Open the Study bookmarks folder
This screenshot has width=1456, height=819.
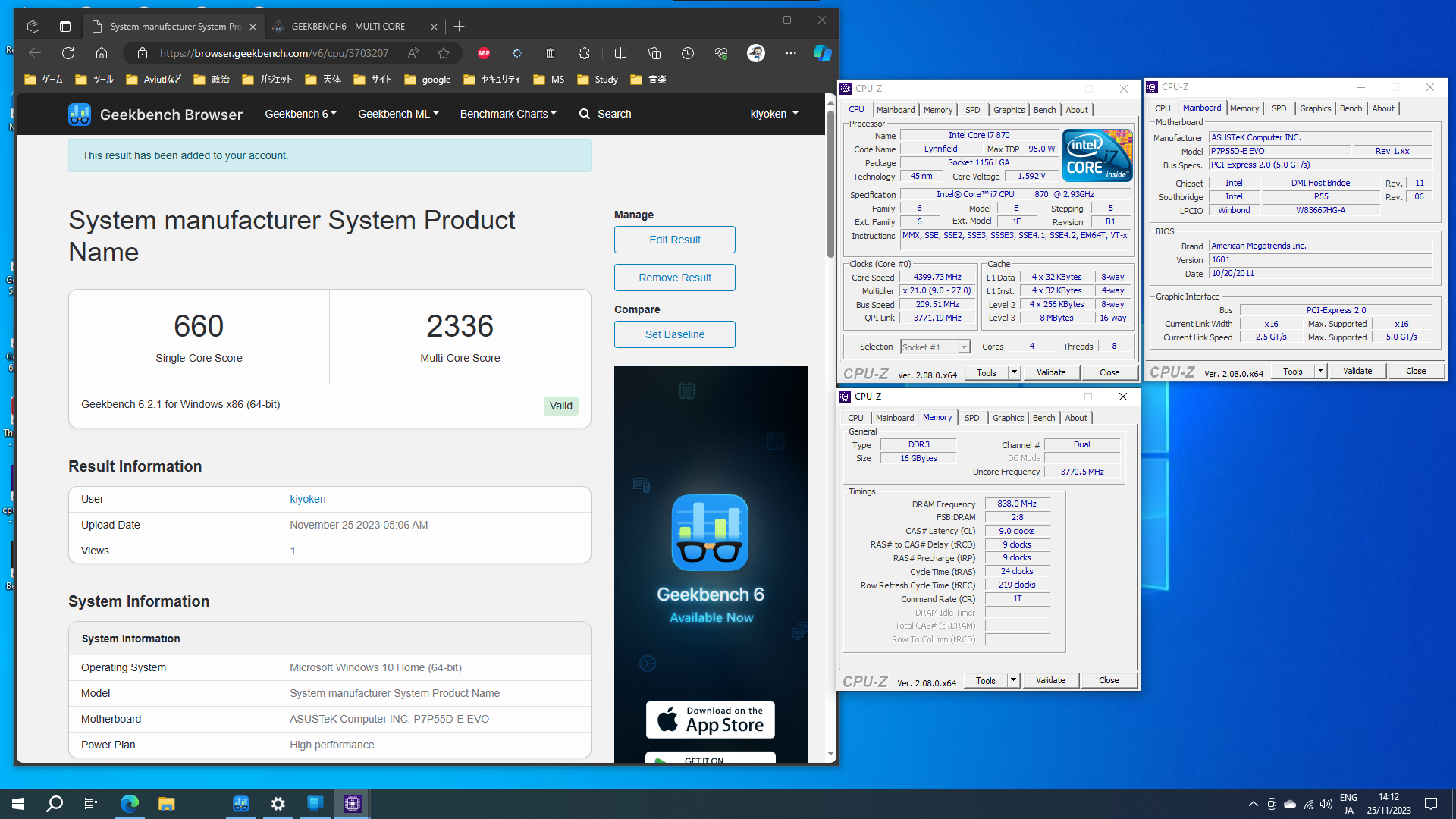tap(598, 80)
